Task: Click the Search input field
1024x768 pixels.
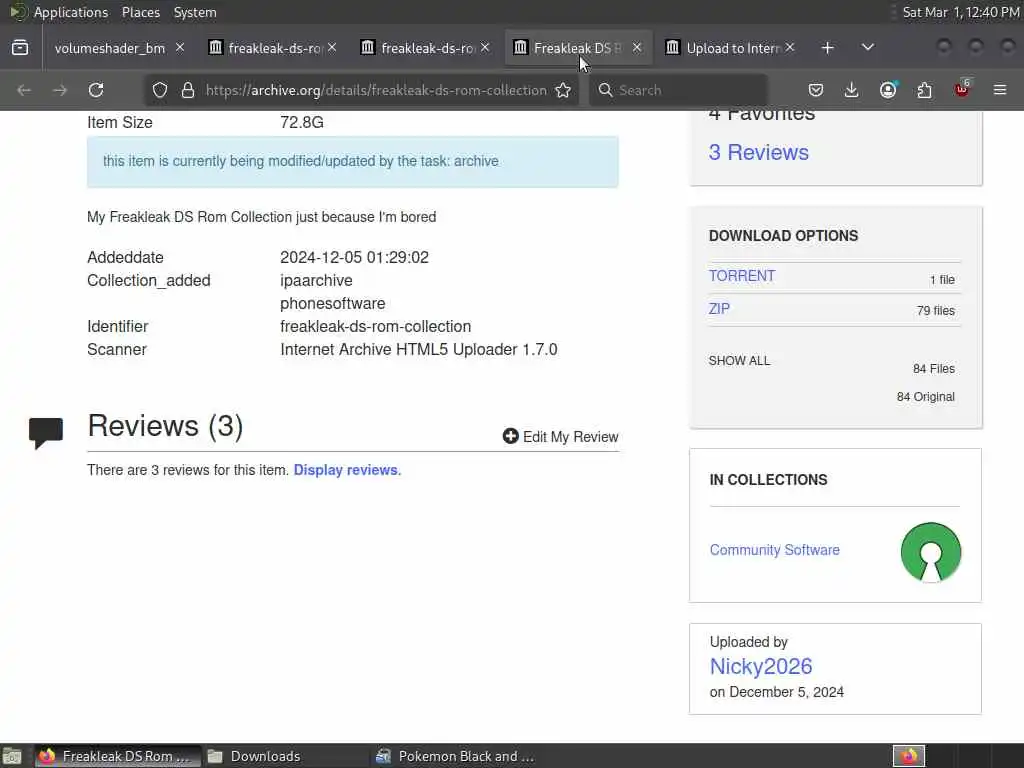Action: click(679, 90)
